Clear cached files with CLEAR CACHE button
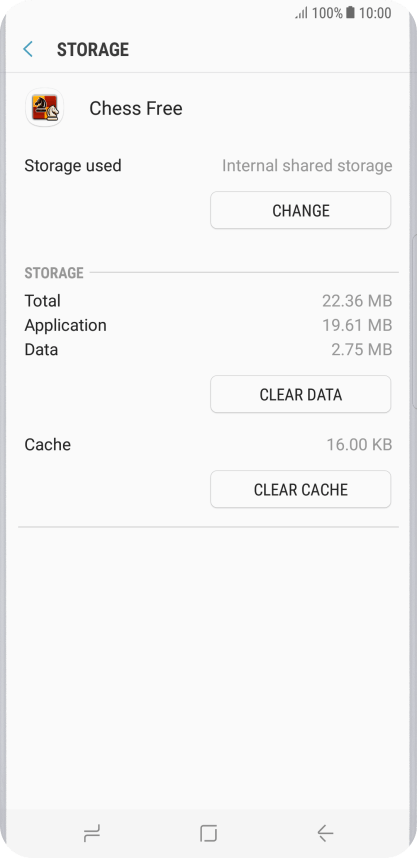Viewport: 417px width, 858px height. pyautogui.click(x=301, y=489)
